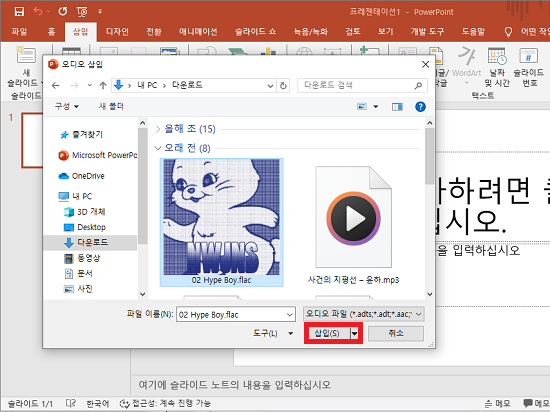Open help with the blue question icon
Image resolution: width=550 pixels, height=412 pixels.
[420, 107]
